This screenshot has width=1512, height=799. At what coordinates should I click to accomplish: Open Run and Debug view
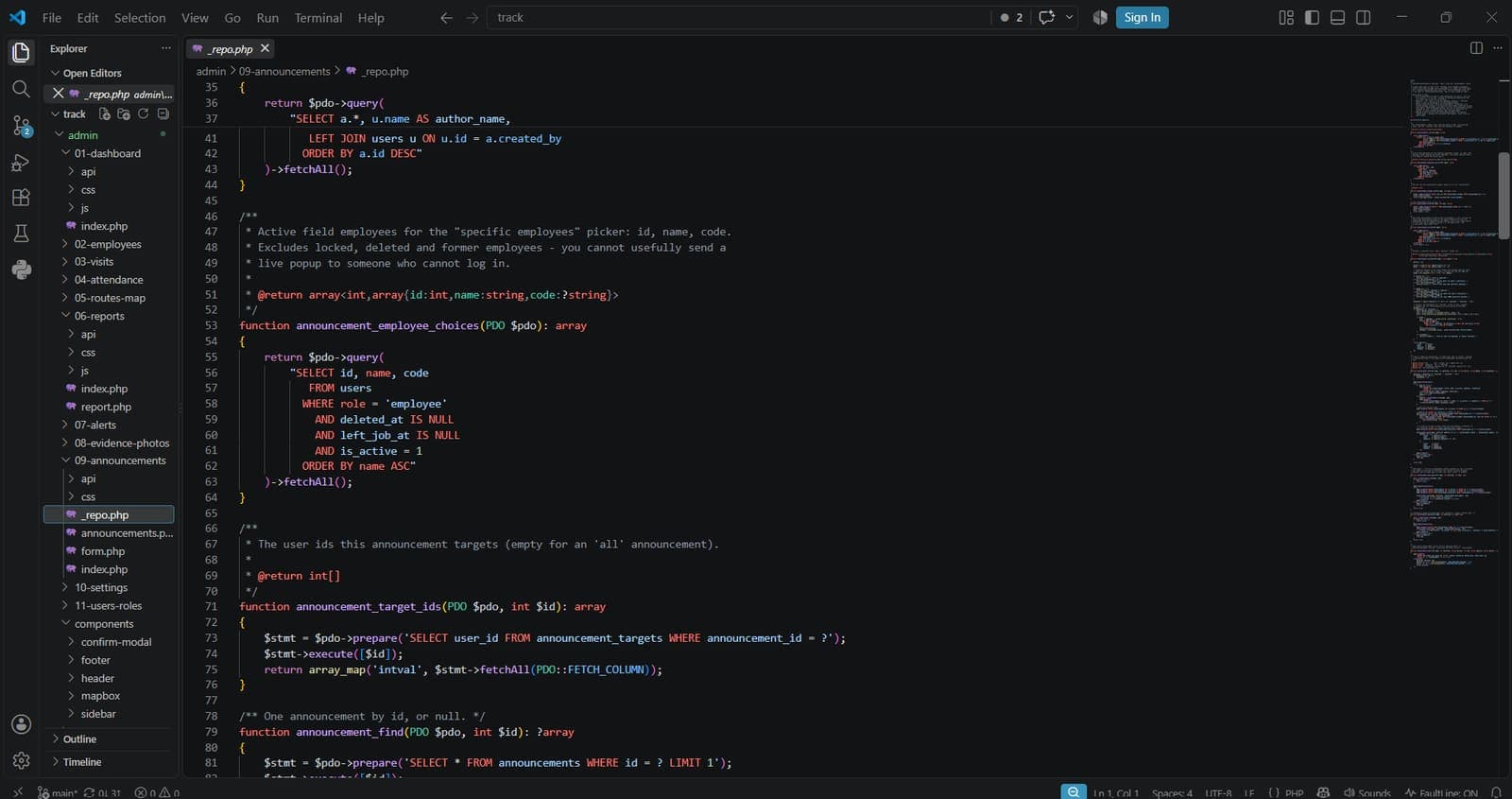click(x=21, y=163)
